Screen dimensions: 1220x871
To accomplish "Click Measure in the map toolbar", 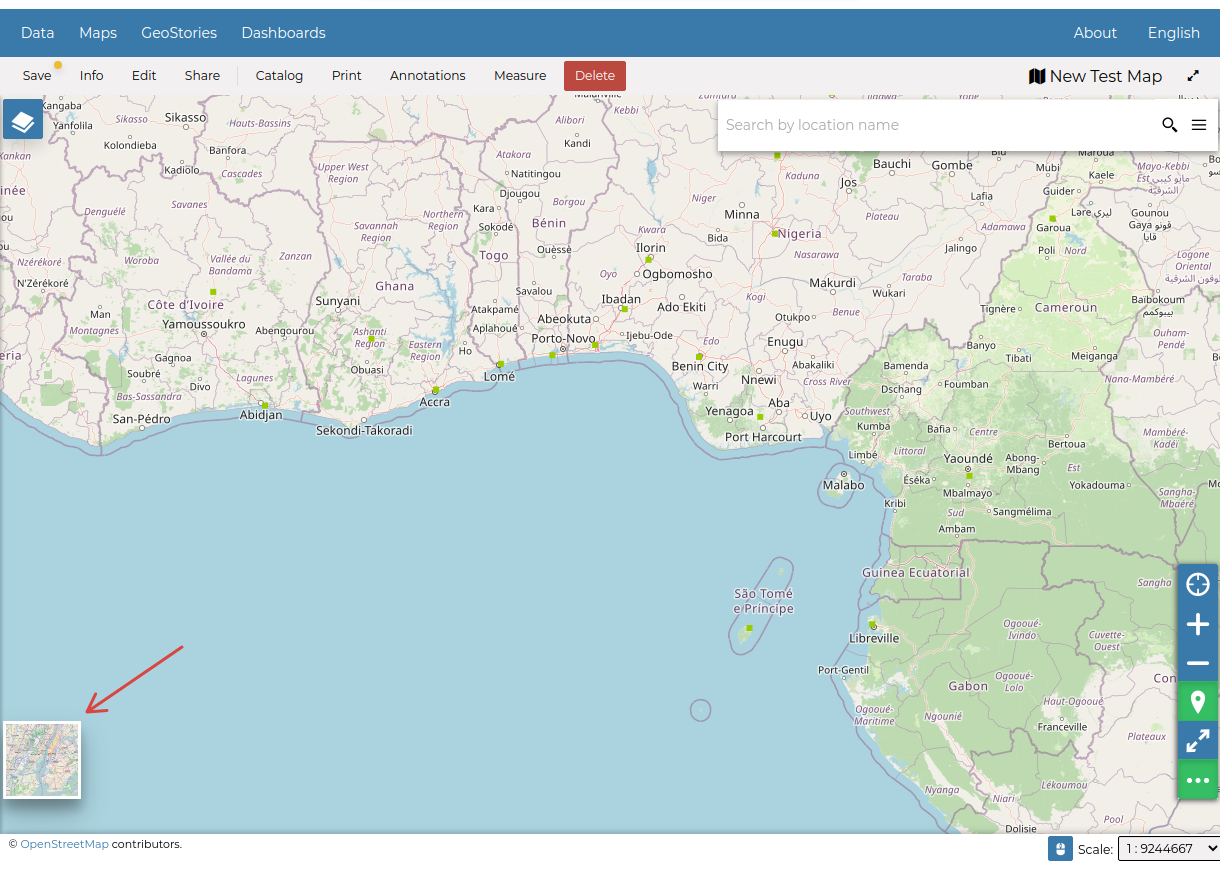I will point(520,76).
